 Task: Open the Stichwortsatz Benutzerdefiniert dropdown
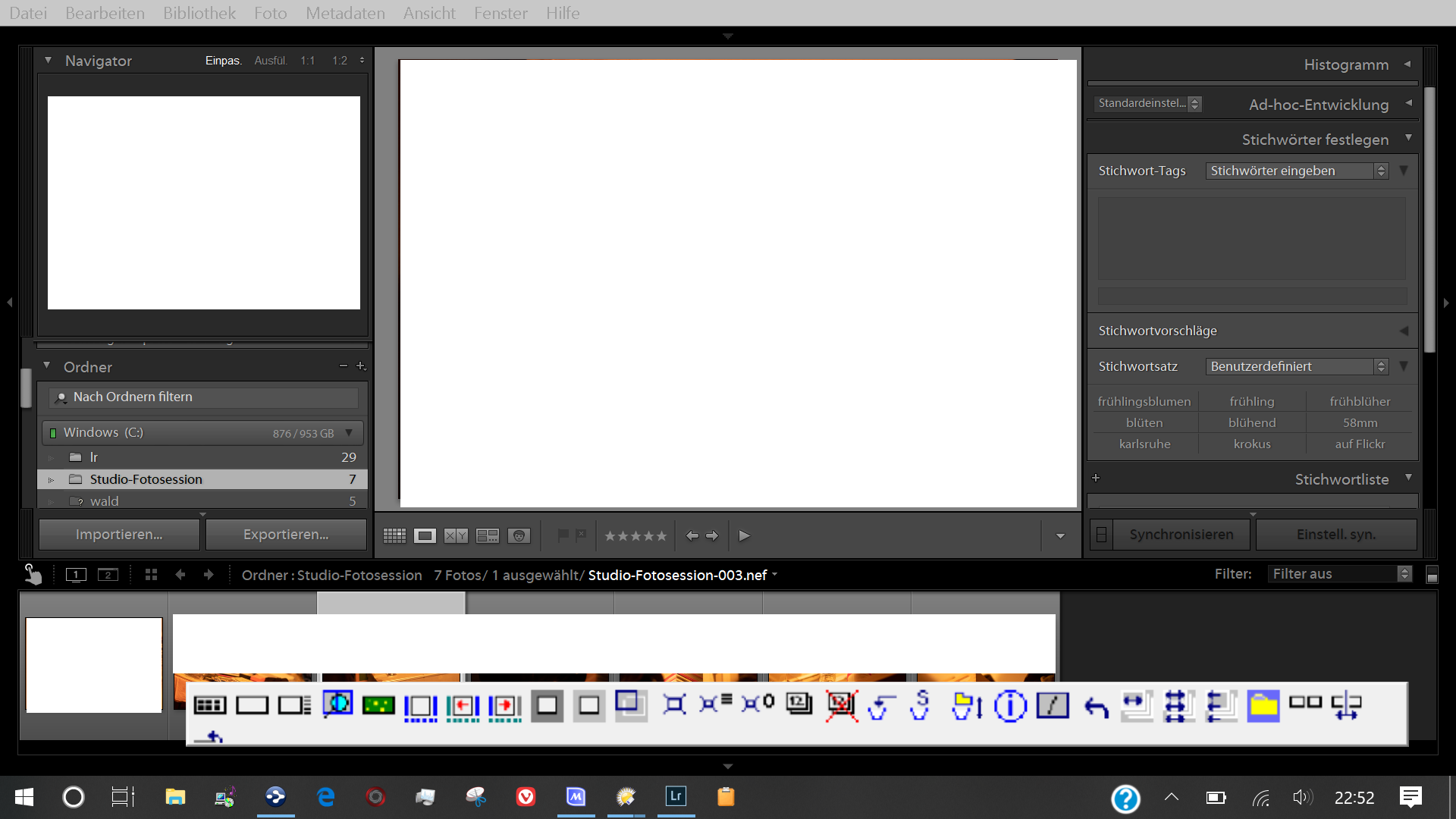1297,366
